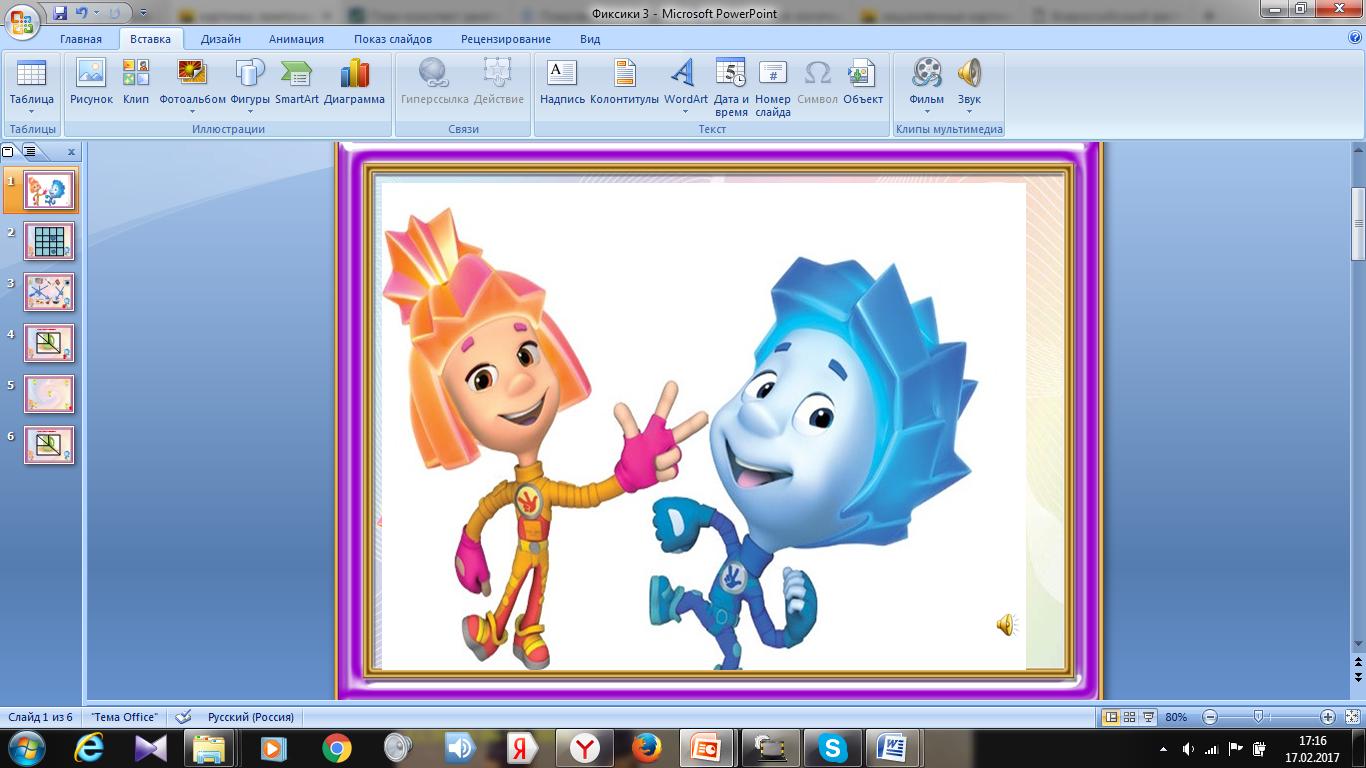Image resolution: width=1366 pixels, height=768 pixels.
Task: Switch to slide sorter view
Action: (x=1129, y=717)
